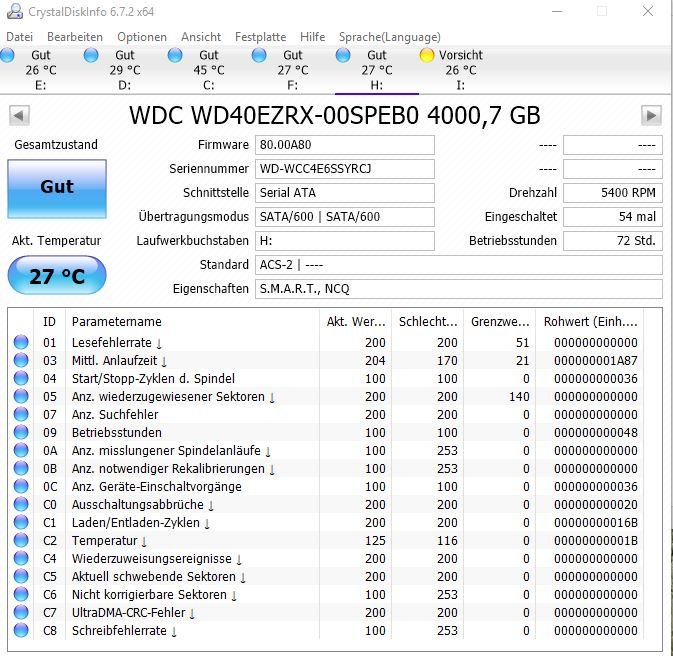Click status orb of wiederzugewiesener Sektoren row

[x=21, y=396]
